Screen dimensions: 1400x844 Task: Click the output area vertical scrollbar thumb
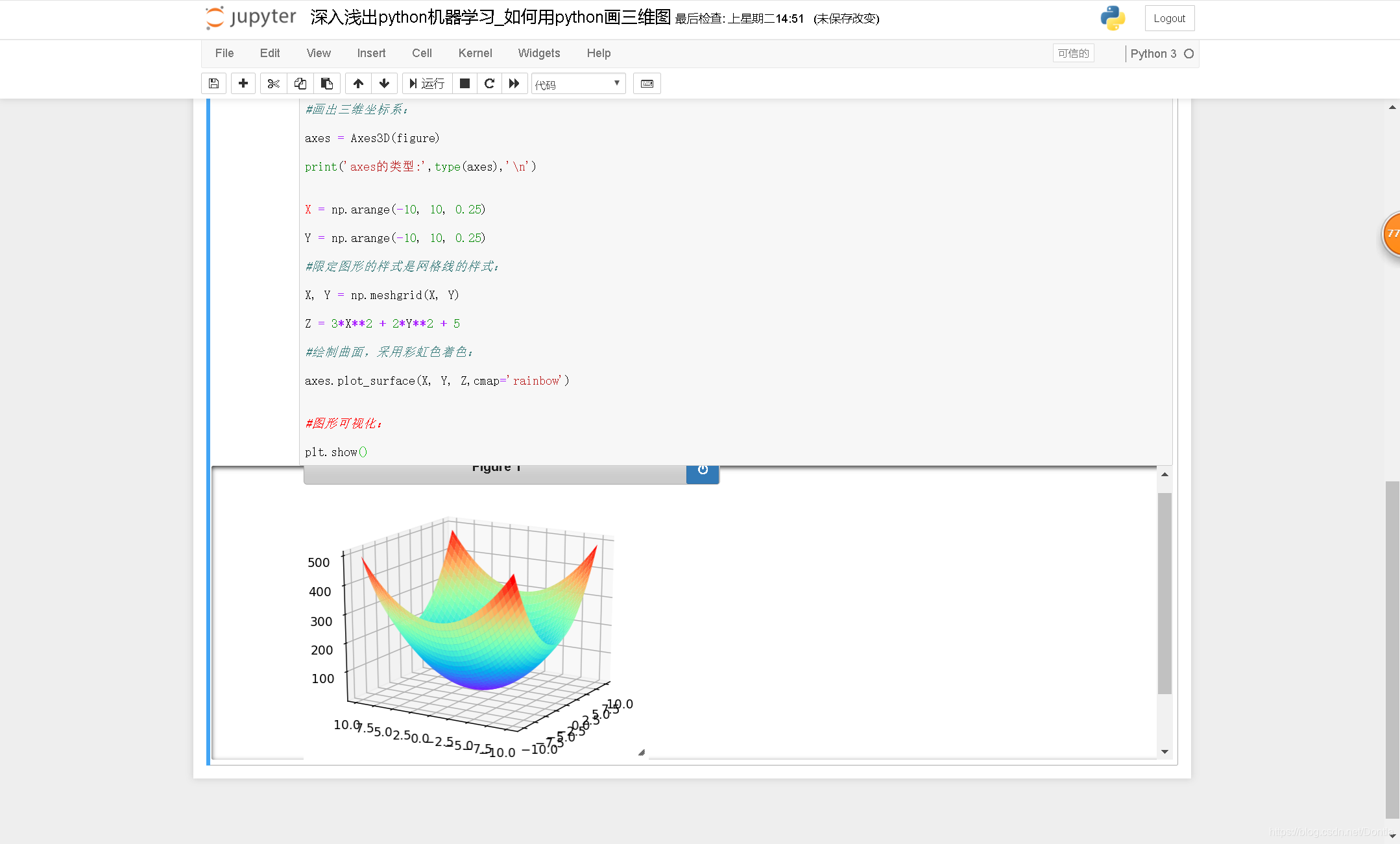[x=1165, y=594]
